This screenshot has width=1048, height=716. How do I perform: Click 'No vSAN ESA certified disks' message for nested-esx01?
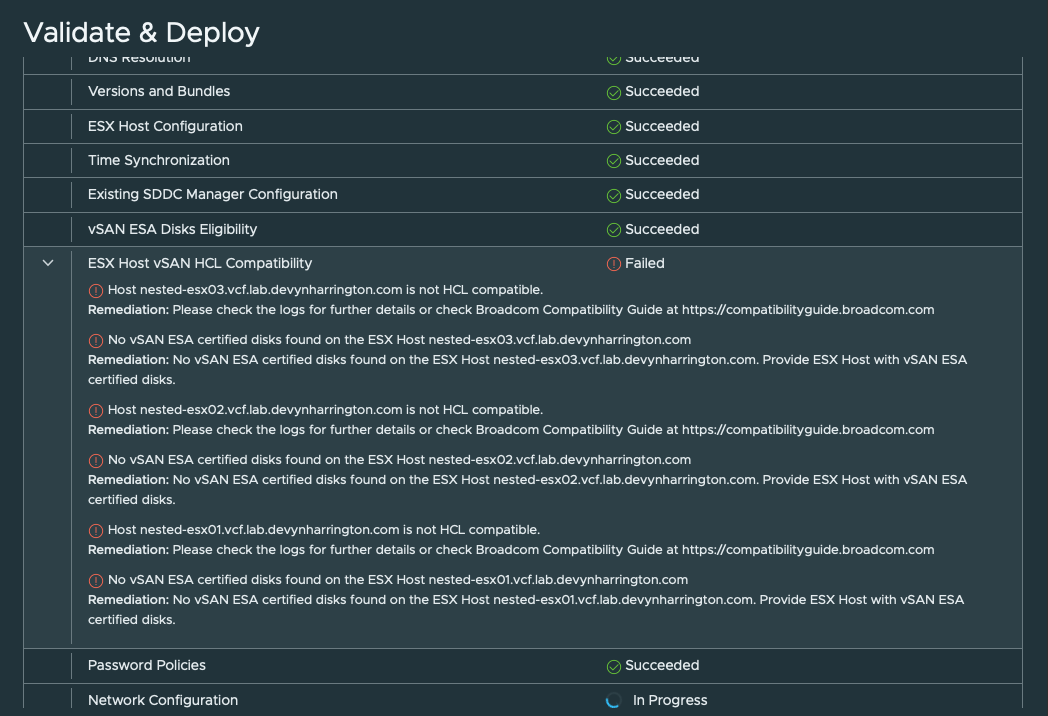click(398, 580)
